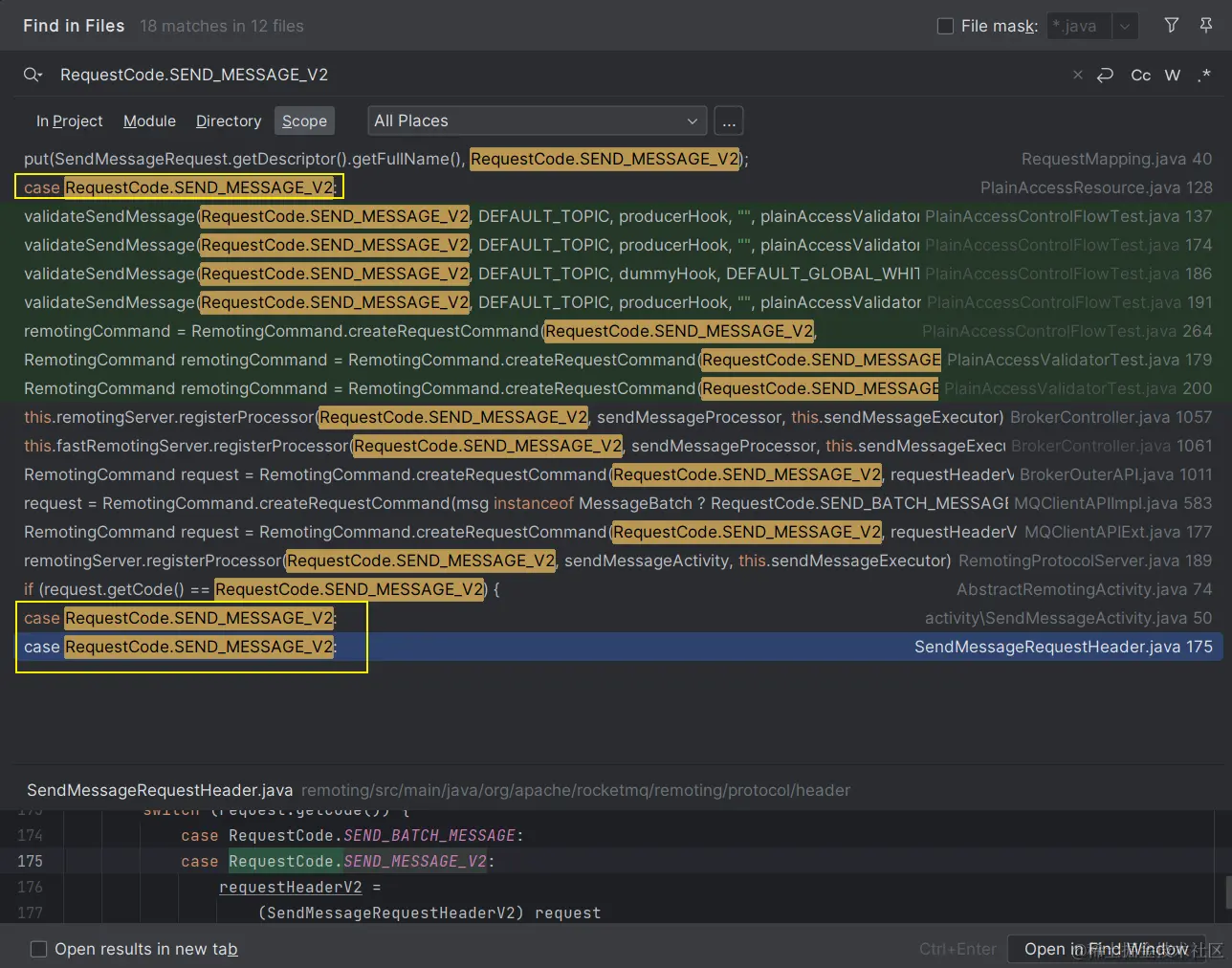Screen dimensions: 1232x968
Task: Select the AbstractRemotingActivity.java 74 result
Action: [618, 589]
